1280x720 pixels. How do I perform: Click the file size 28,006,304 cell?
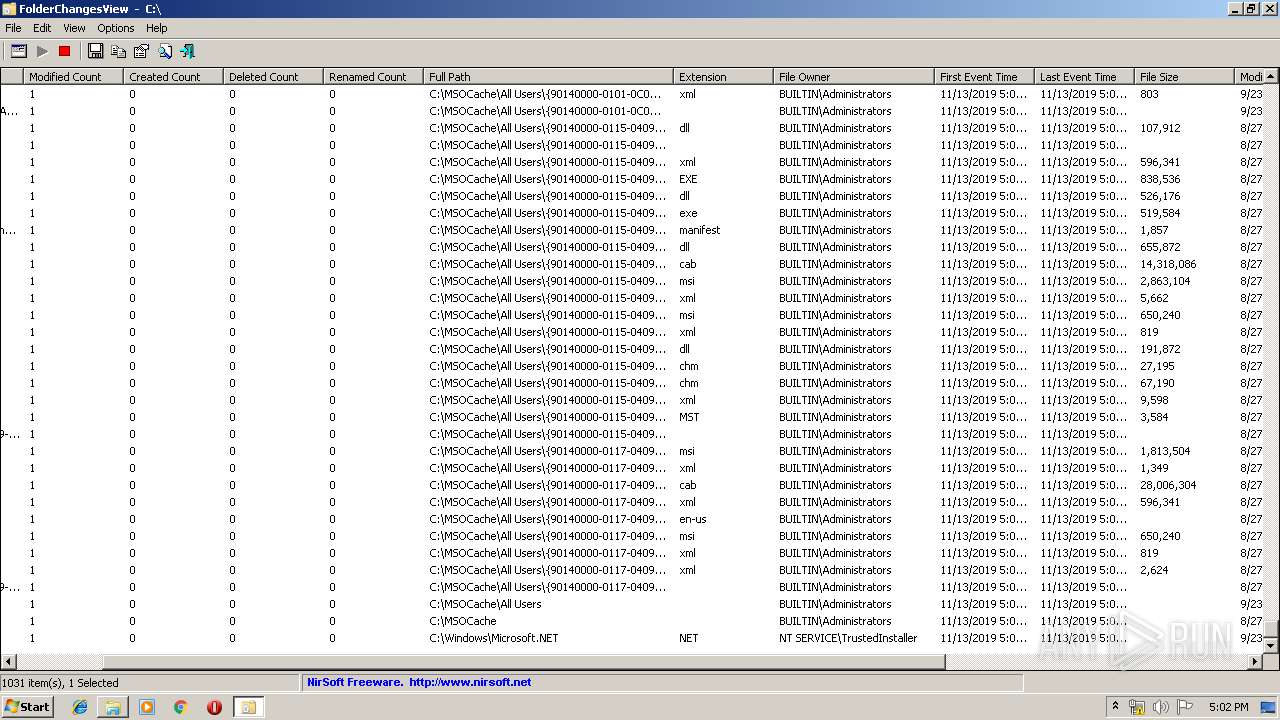coord(1167,485)
